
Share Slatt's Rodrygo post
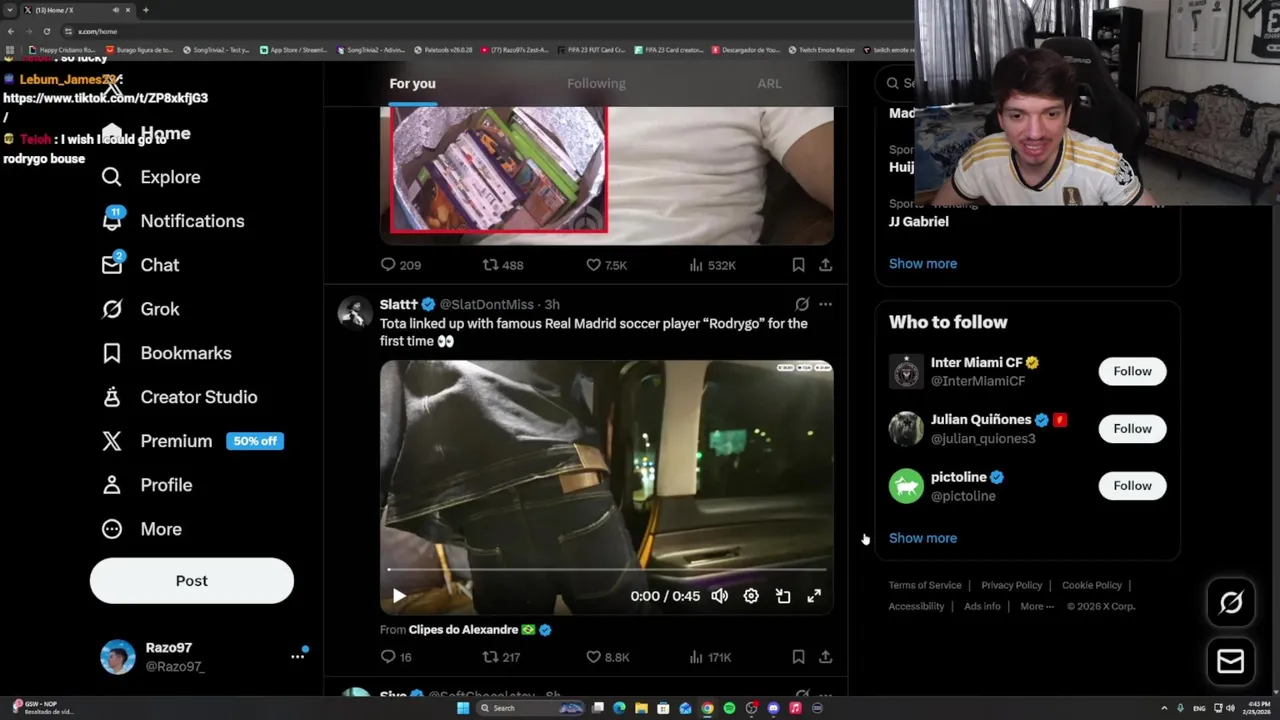pyautogui.click(x=825, y=657)
